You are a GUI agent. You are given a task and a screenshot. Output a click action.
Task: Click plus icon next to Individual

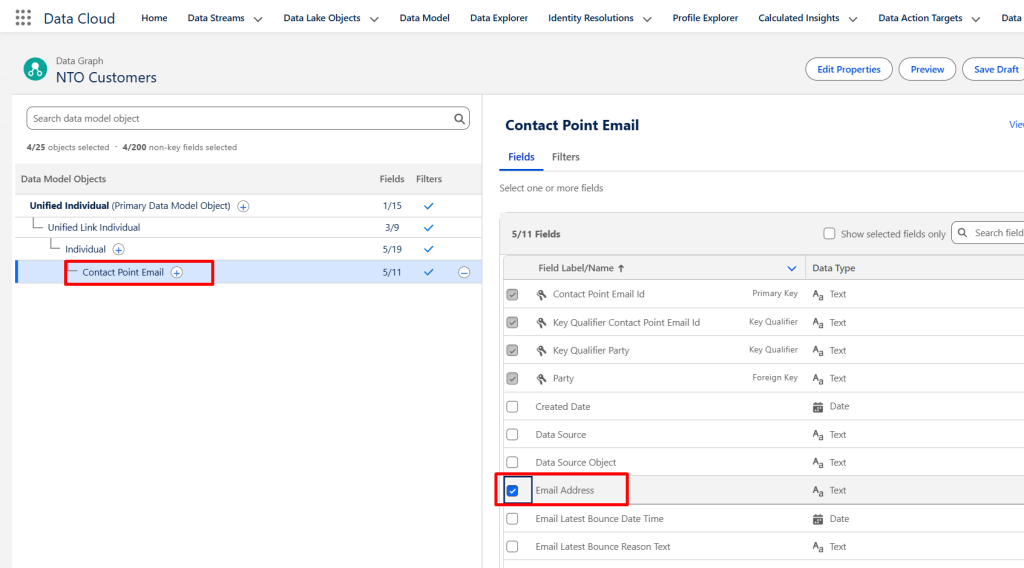118,249
